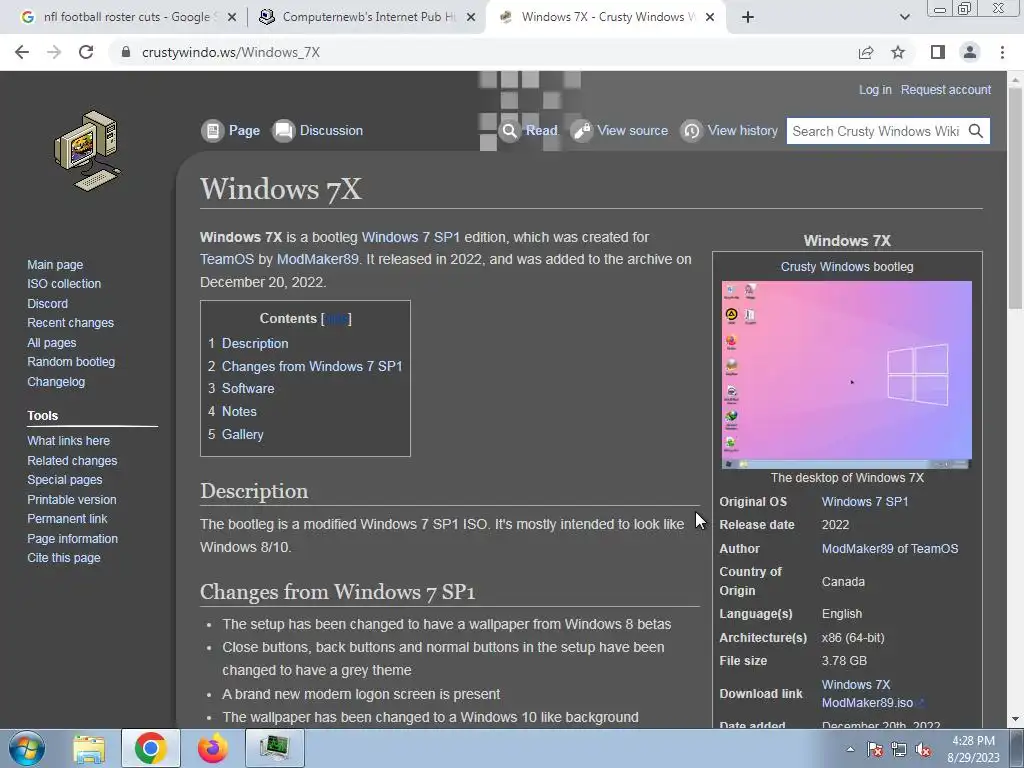Click the padlock site info icon
1024x768 pixels.
(126, 52)
